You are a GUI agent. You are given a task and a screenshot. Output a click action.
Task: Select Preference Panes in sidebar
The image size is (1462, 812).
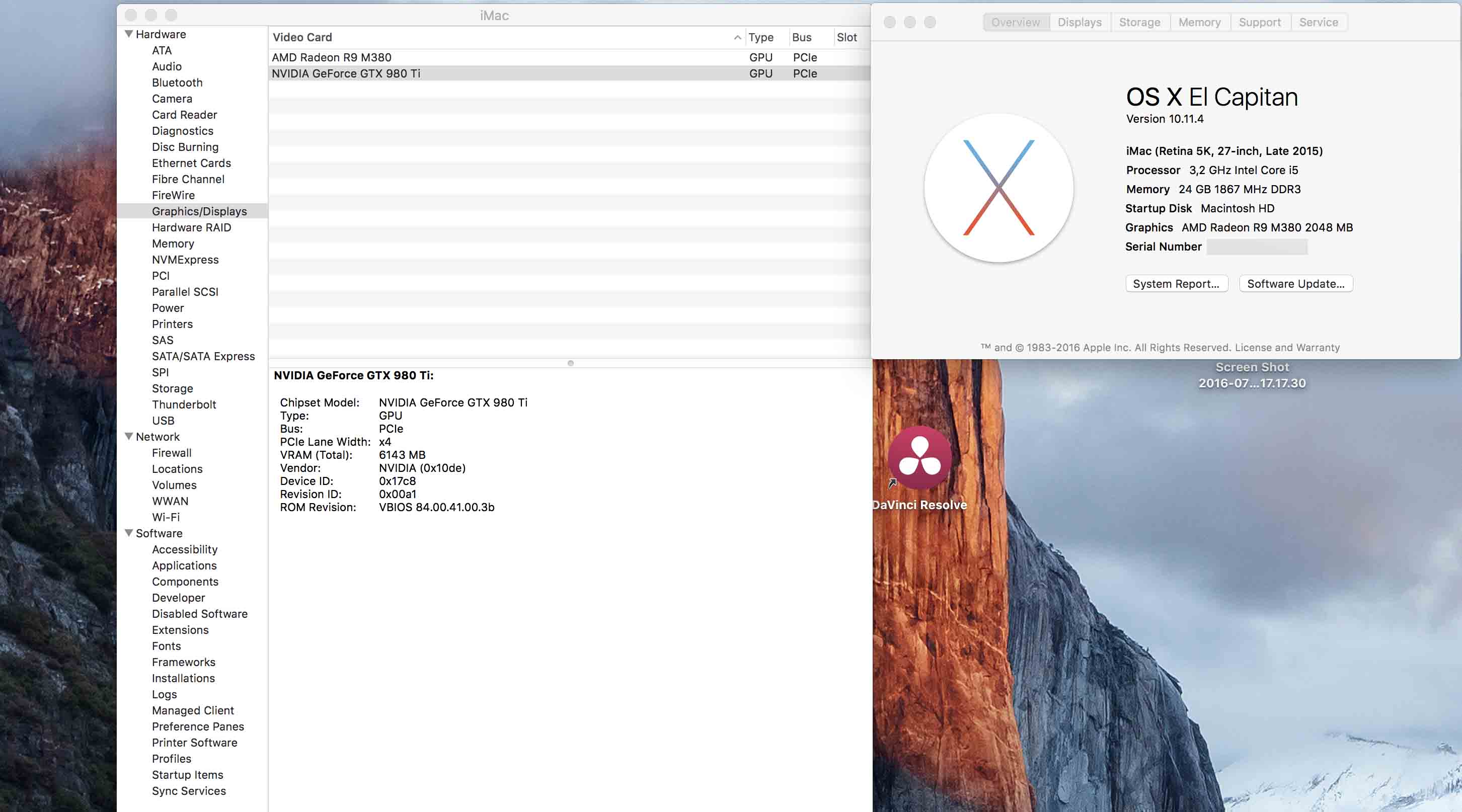tap(198, 726)
